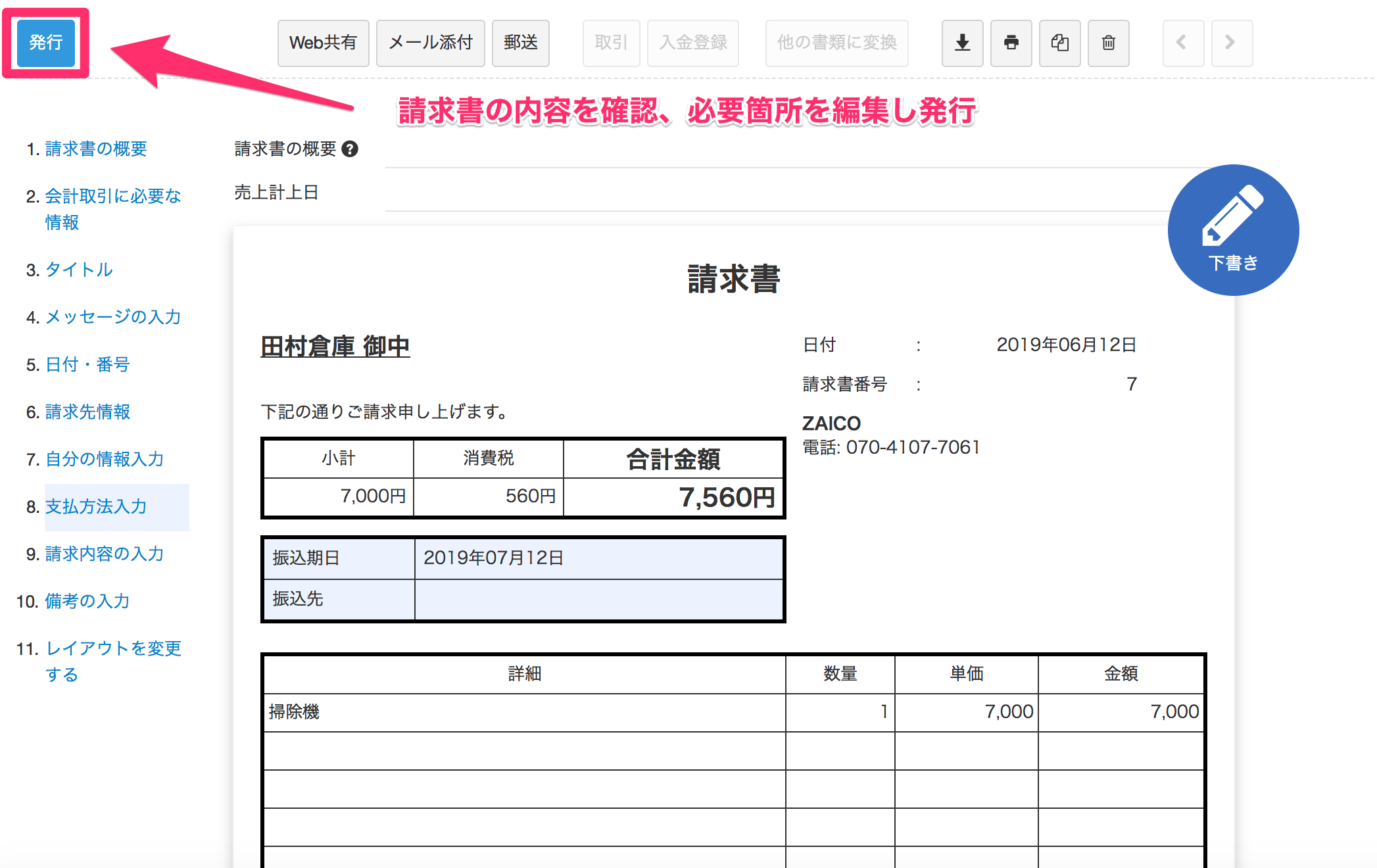This screenshot has height=868, width=1377.
Task: Click subtotal value 7,000円
Action: tap(374, 496)
